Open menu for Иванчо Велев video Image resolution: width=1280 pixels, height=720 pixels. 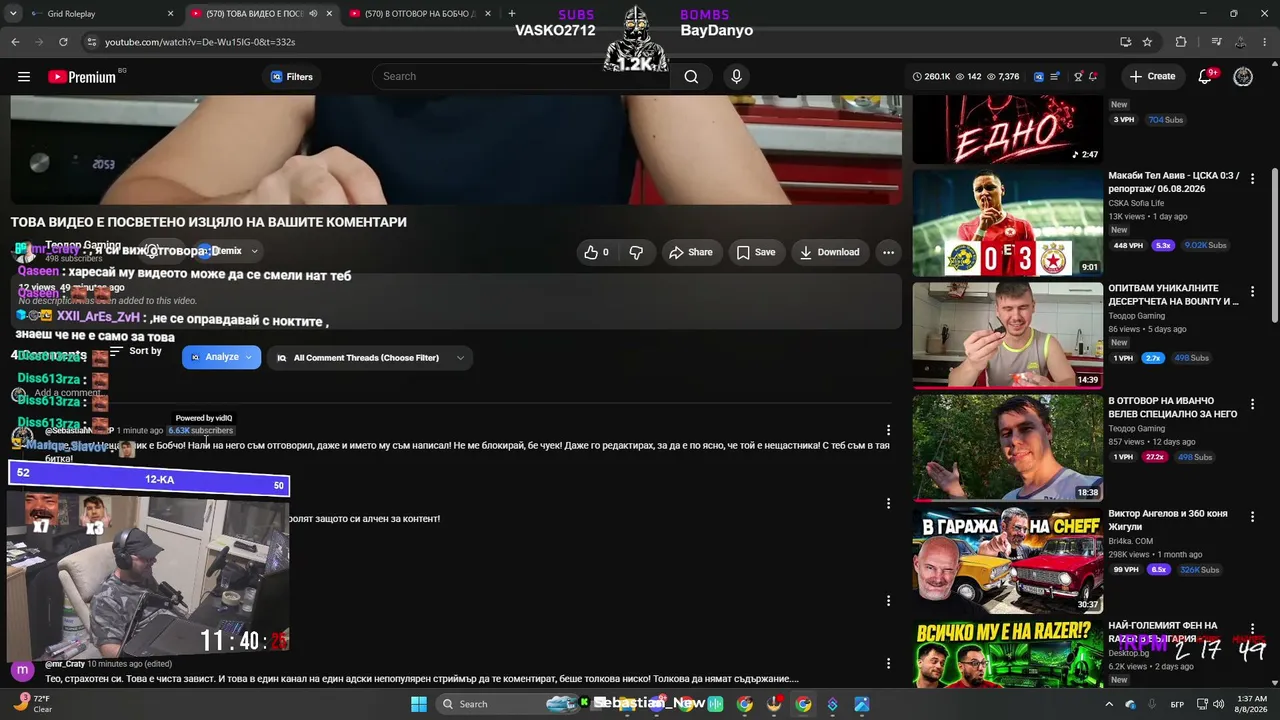point(1252,404)
